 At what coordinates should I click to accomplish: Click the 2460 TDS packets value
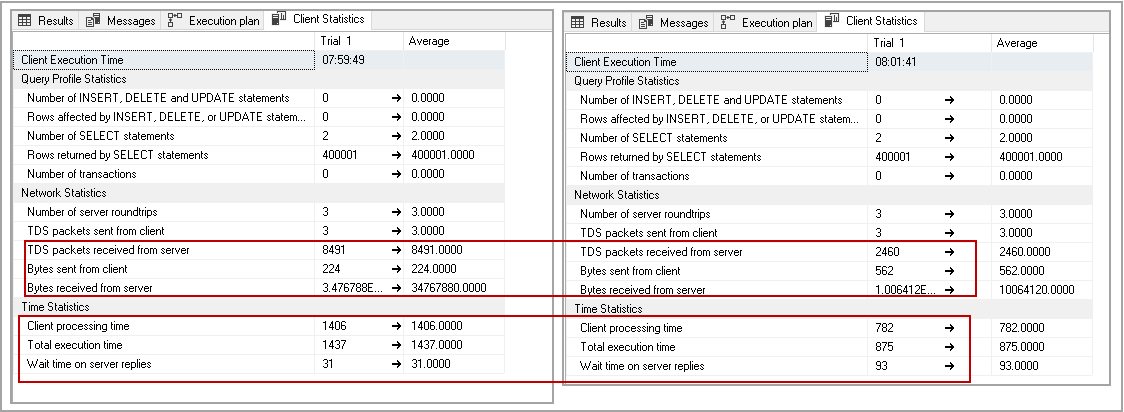click(x=887, y=252)
